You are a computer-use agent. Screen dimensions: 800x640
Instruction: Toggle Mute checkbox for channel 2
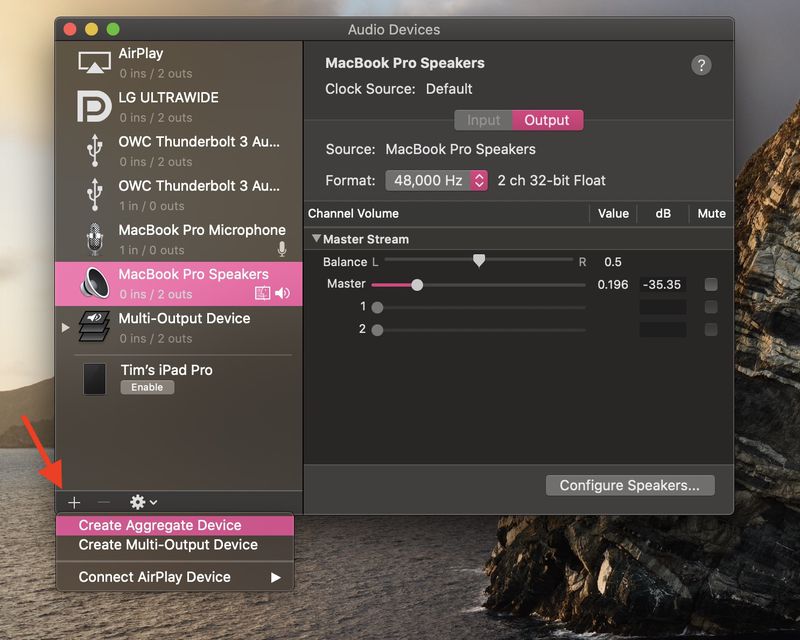click(711, 329)
